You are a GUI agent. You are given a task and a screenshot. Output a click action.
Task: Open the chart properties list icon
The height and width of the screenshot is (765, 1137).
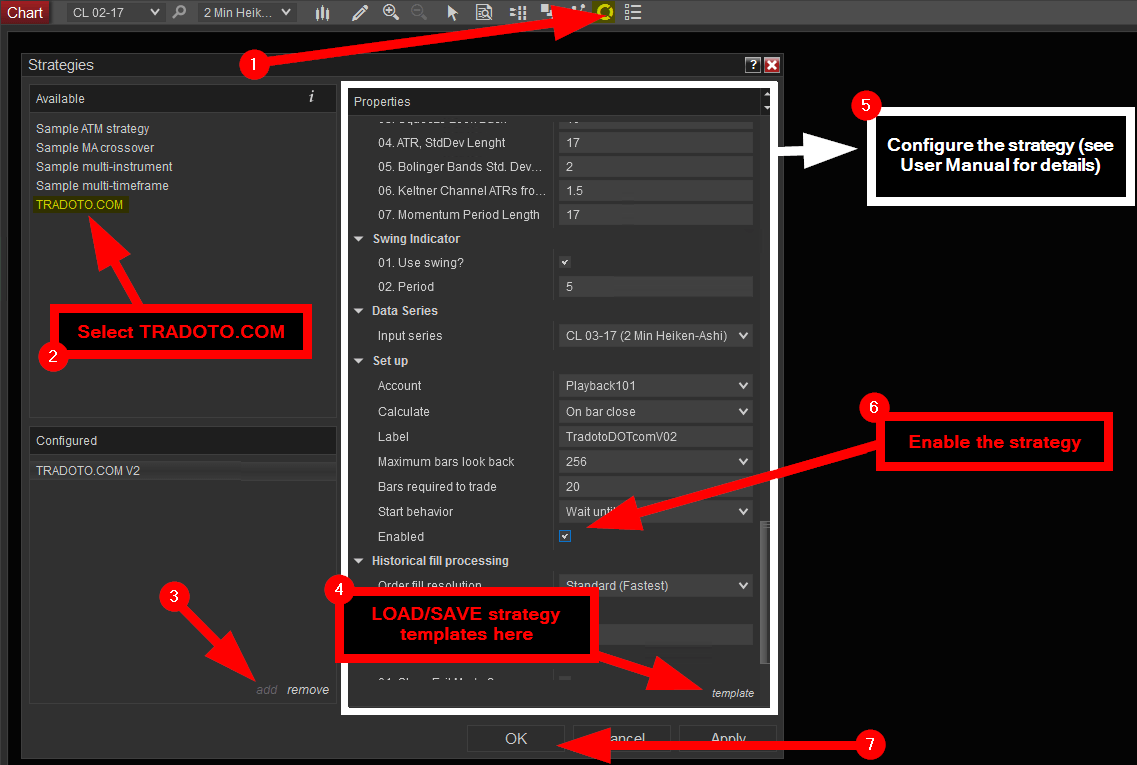633,13
